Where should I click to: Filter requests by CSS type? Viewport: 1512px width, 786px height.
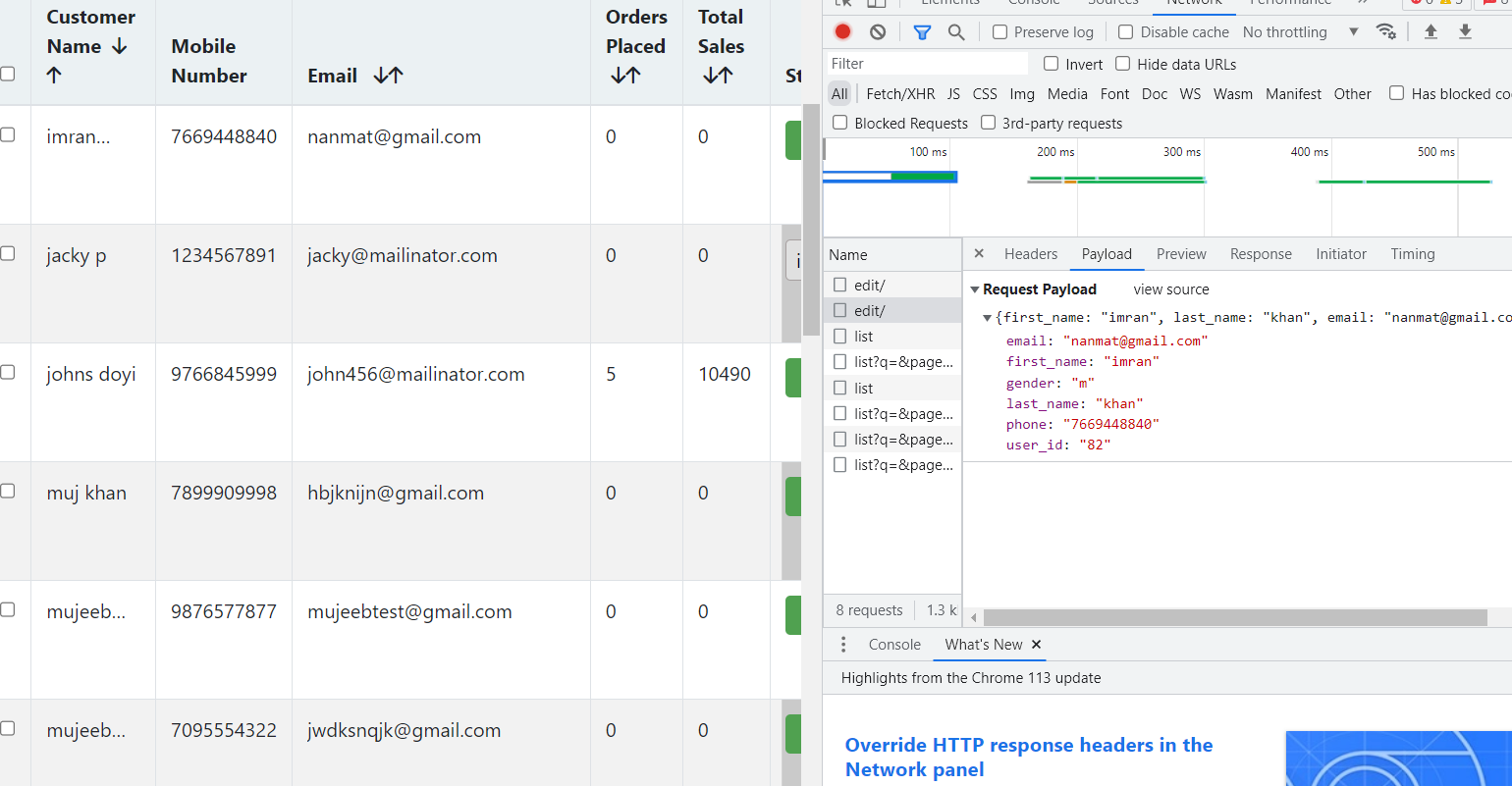click(x=985, y=94)
